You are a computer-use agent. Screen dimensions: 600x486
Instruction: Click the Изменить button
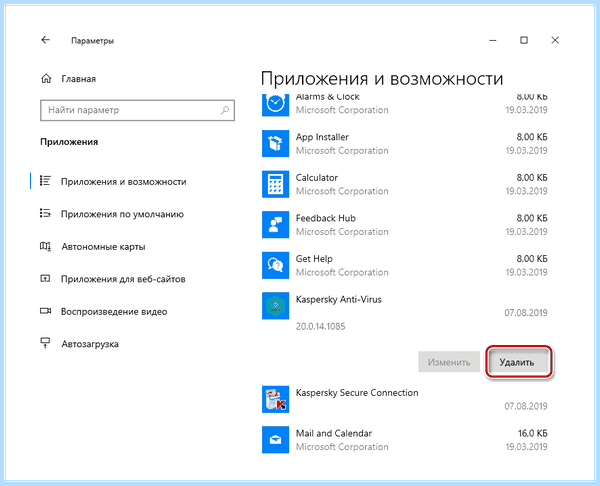449,362
